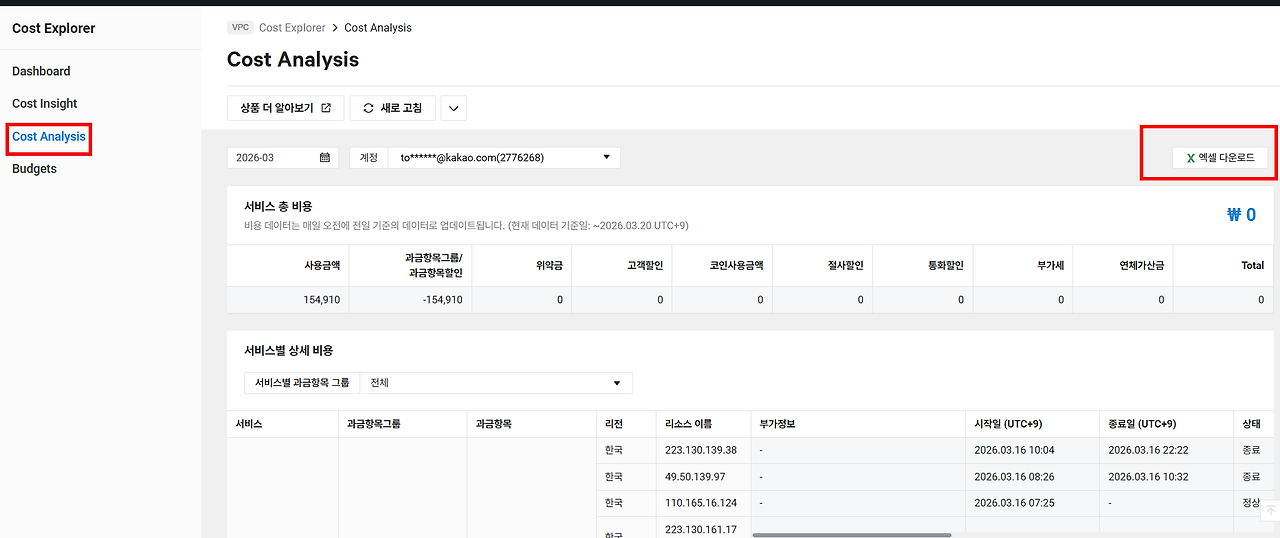Click start date 2026.03.16 08:26

tap(1014, 477)
